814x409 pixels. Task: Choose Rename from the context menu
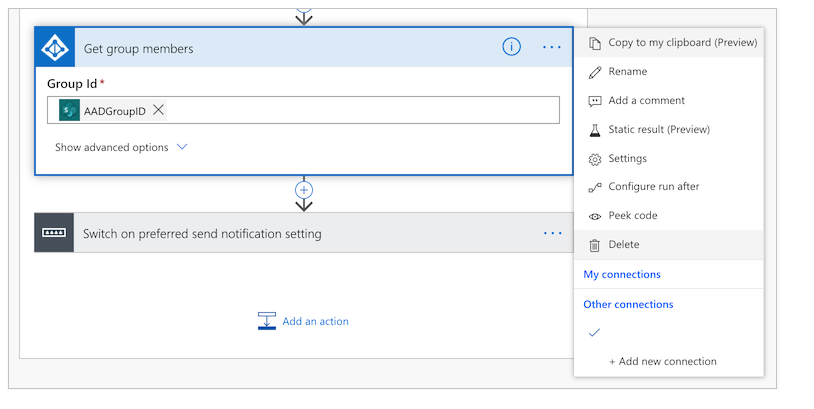[627, 71]
